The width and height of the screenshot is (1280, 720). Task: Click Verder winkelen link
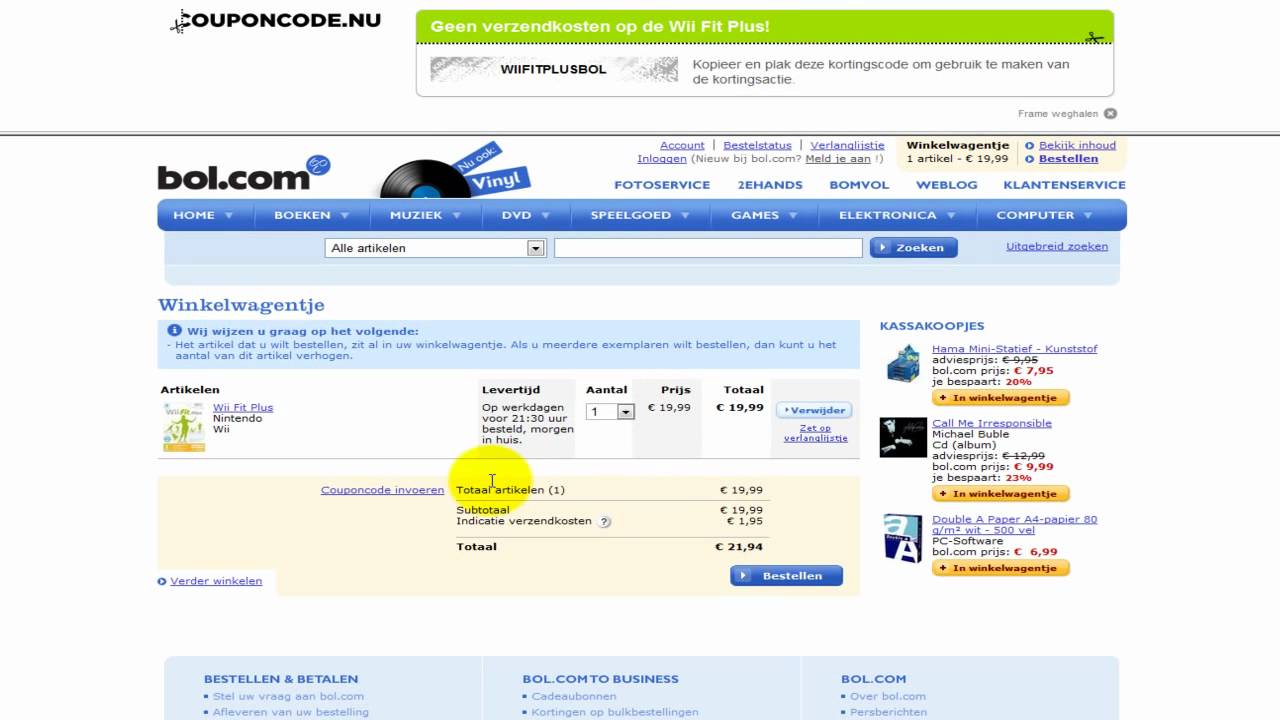pos(216,581)
